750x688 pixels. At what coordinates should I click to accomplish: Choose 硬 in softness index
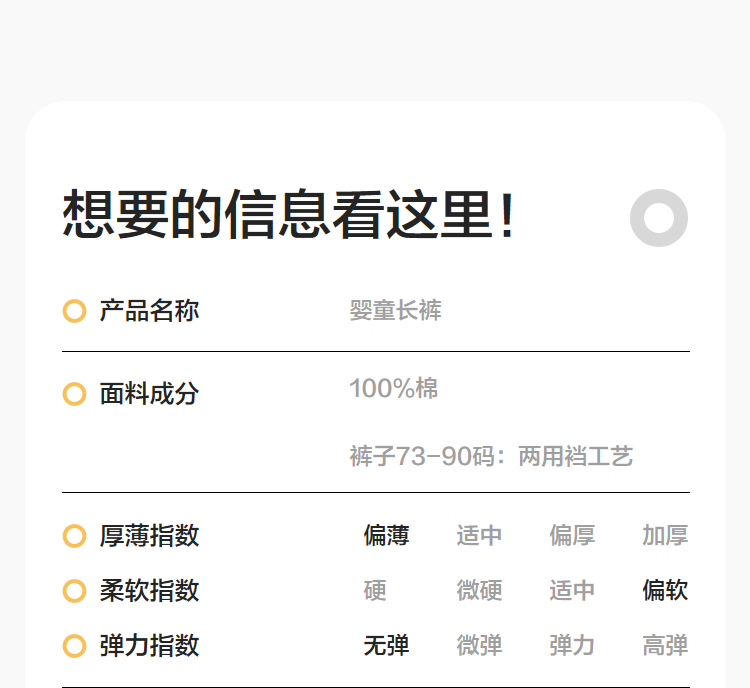(375, 591)
